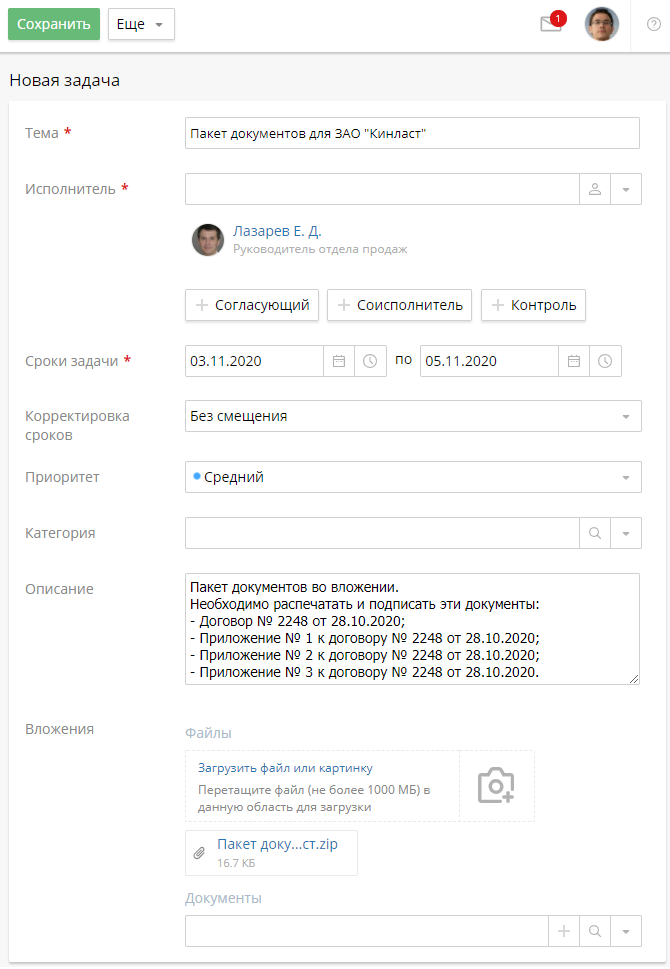This screenshot has height=969, width=670.
Task: Add a Согласующий to the task
Action: tap(252, 305)
